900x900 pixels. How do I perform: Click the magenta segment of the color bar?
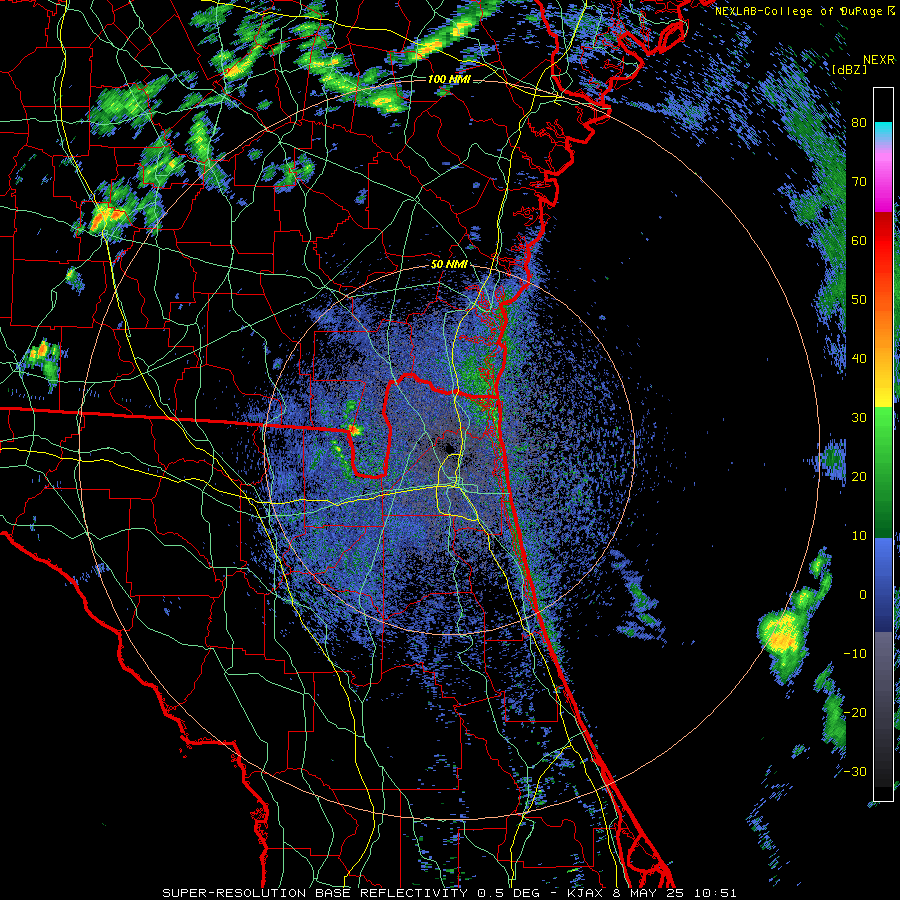pos(883,183)
